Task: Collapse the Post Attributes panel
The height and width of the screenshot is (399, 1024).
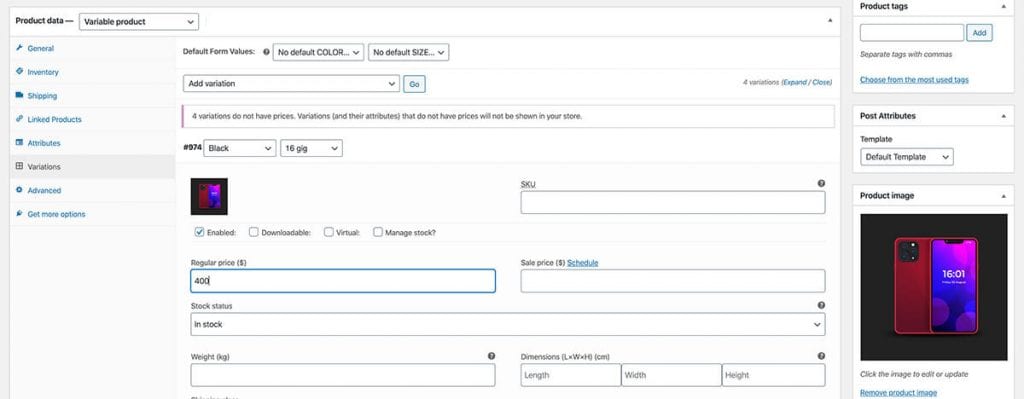Action: pyautogui.click(x=1004, y=116)
